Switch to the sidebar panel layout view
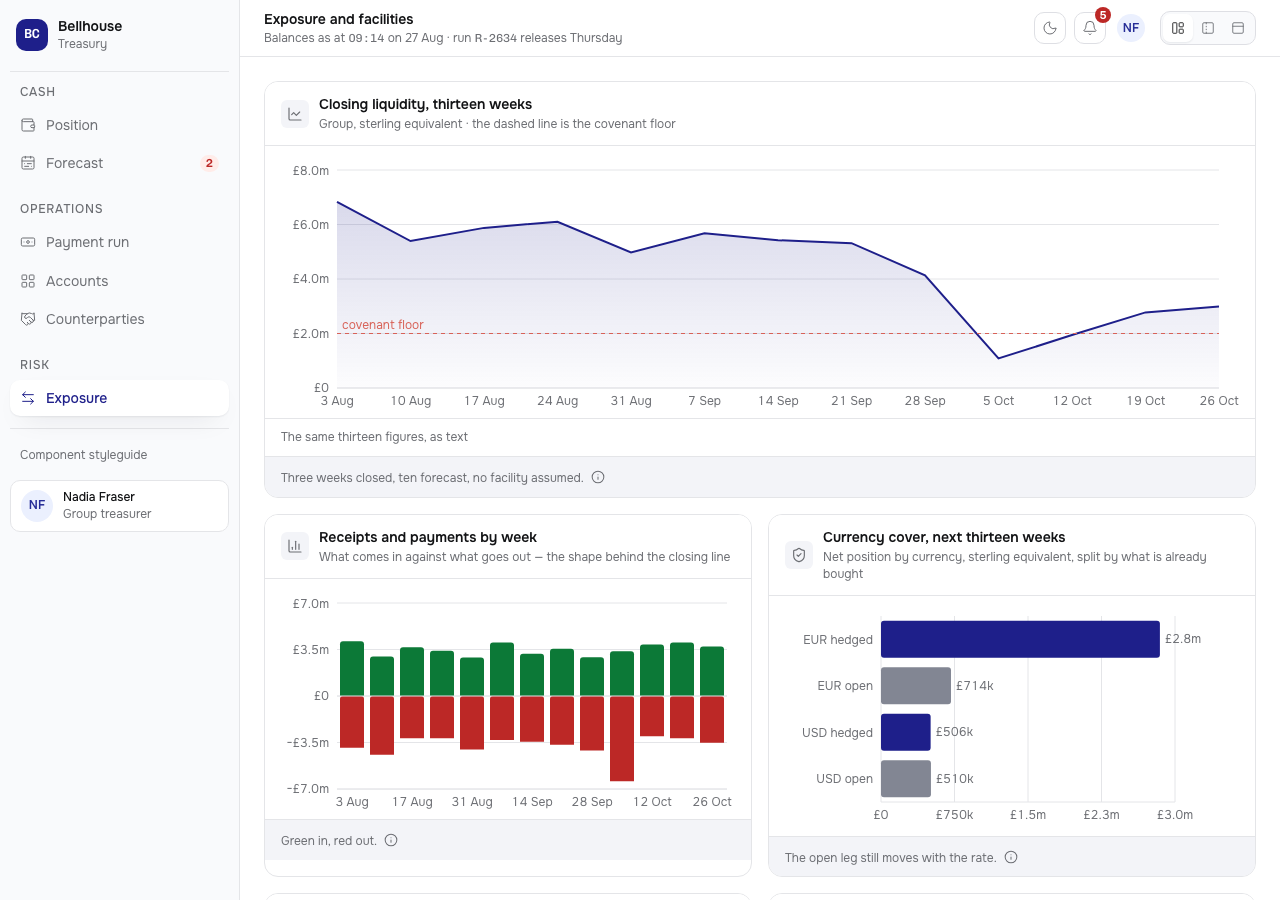This screenshot has height=900, width=1280. coord(1208,28)
